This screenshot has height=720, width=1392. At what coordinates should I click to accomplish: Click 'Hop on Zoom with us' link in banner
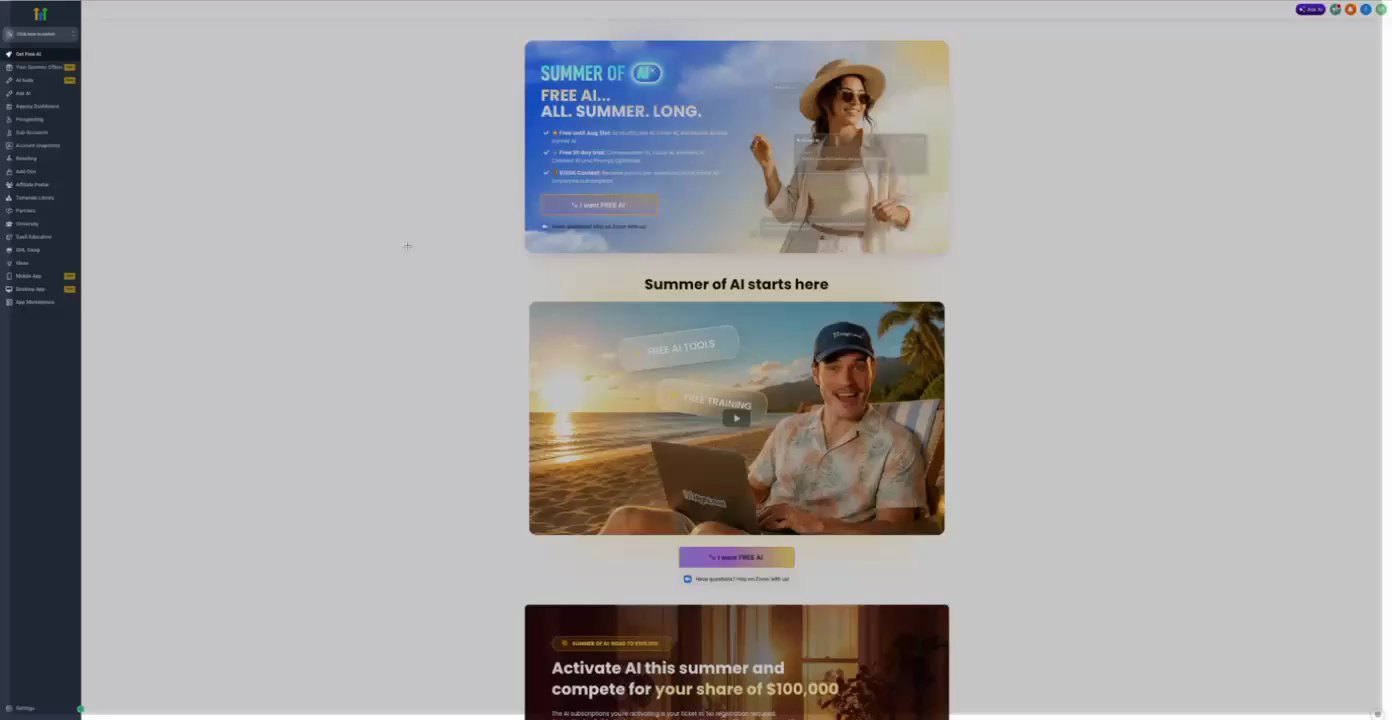620,227
